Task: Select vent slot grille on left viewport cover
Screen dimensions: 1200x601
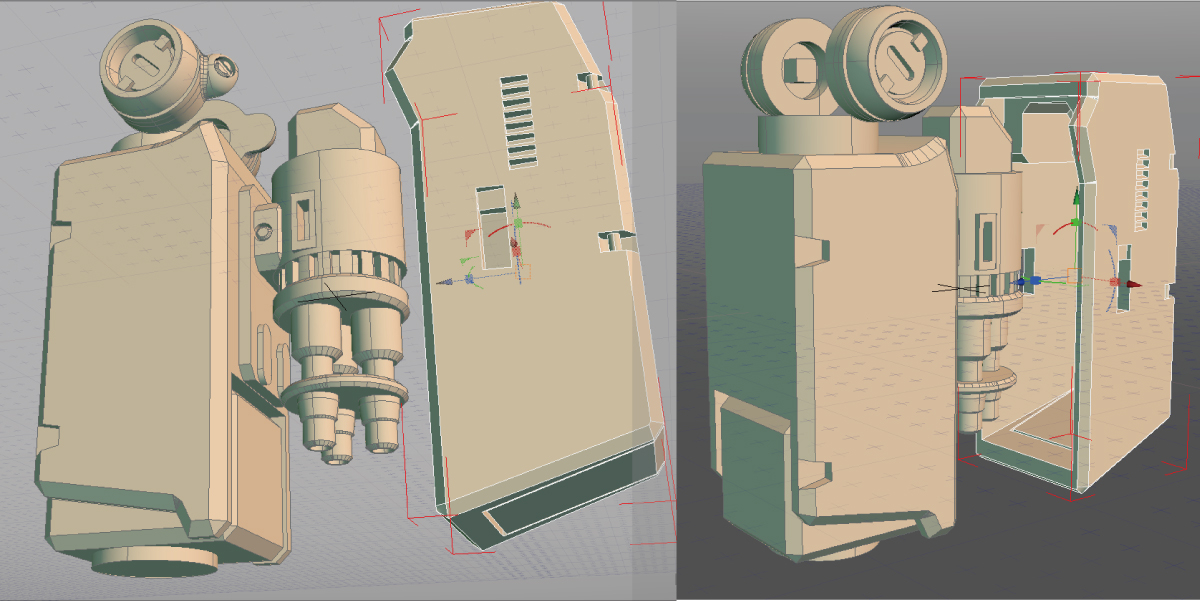Action: point(519,118)
